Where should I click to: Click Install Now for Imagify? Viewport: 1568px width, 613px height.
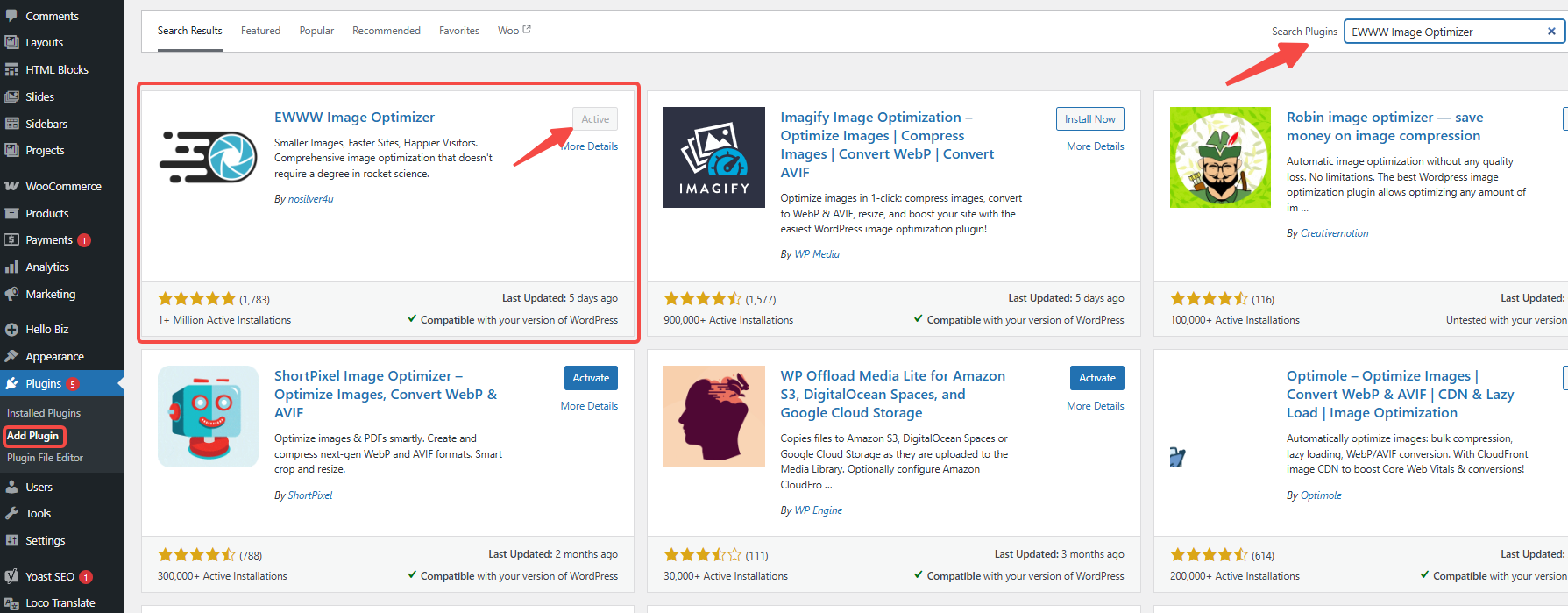point(1089,119)
